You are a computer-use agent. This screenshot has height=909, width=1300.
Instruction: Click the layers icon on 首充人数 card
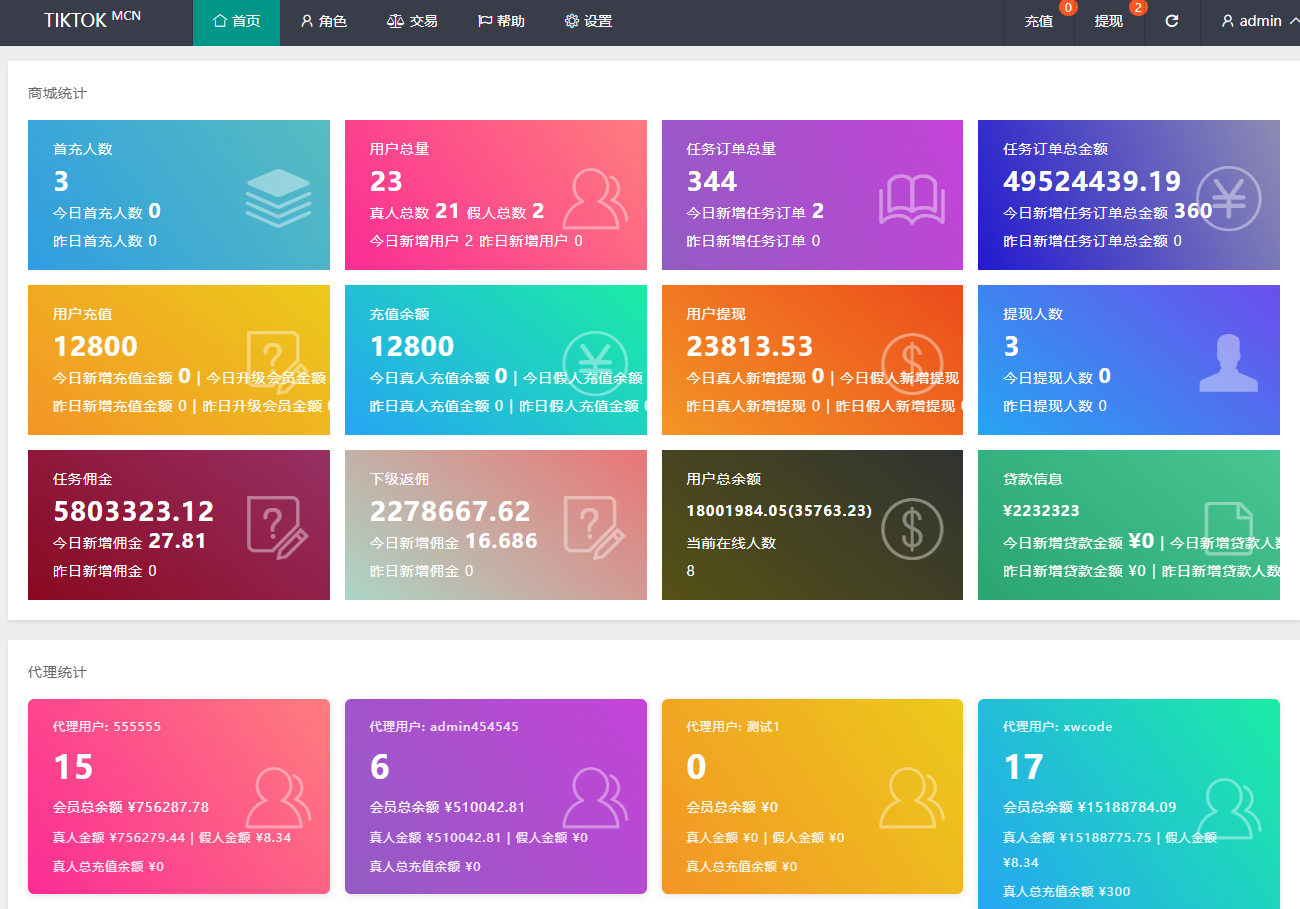278,198
